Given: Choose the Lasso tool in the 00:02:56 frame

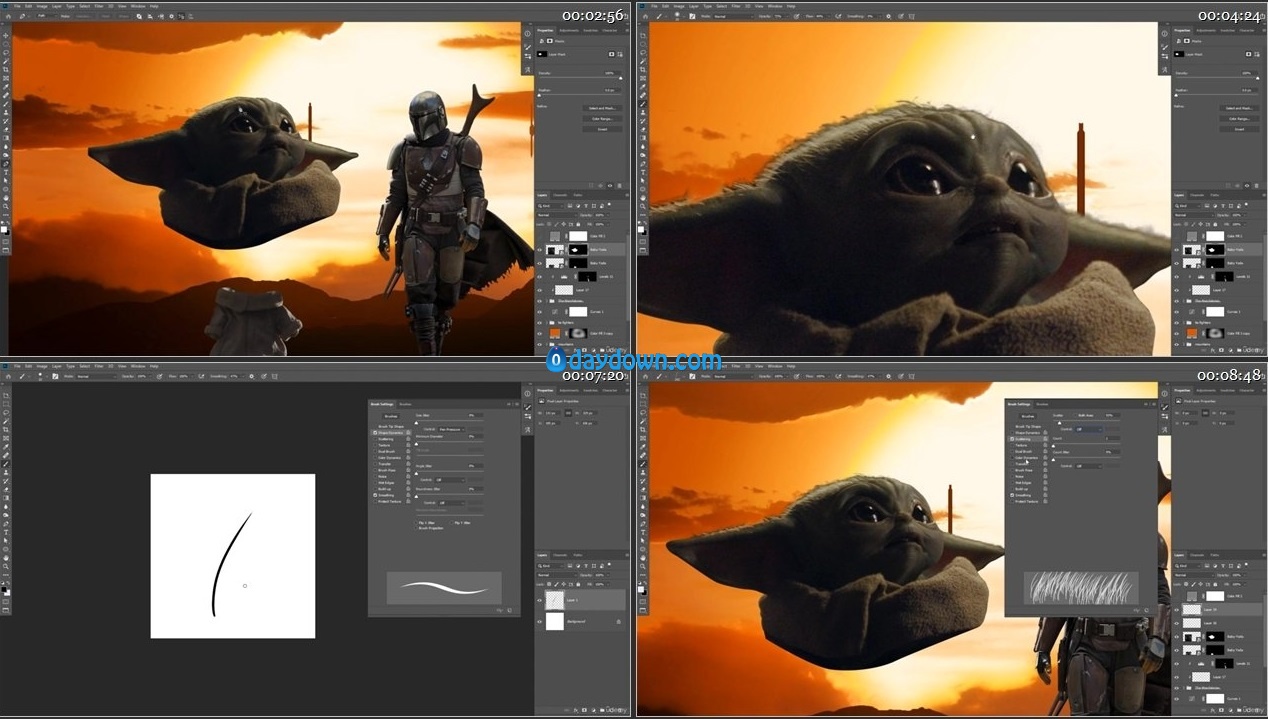Looking at the screenshot, I should 7,52.
